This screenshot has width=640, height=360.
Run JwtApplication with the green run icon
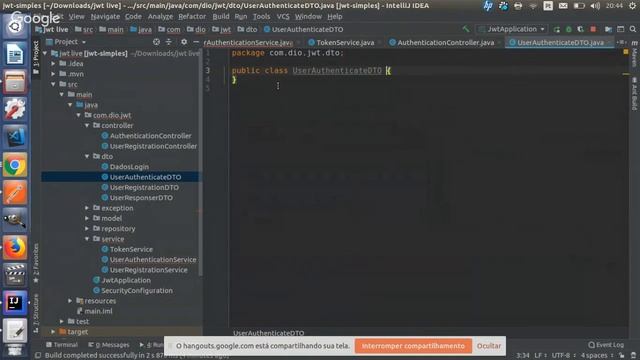[557, 29]
